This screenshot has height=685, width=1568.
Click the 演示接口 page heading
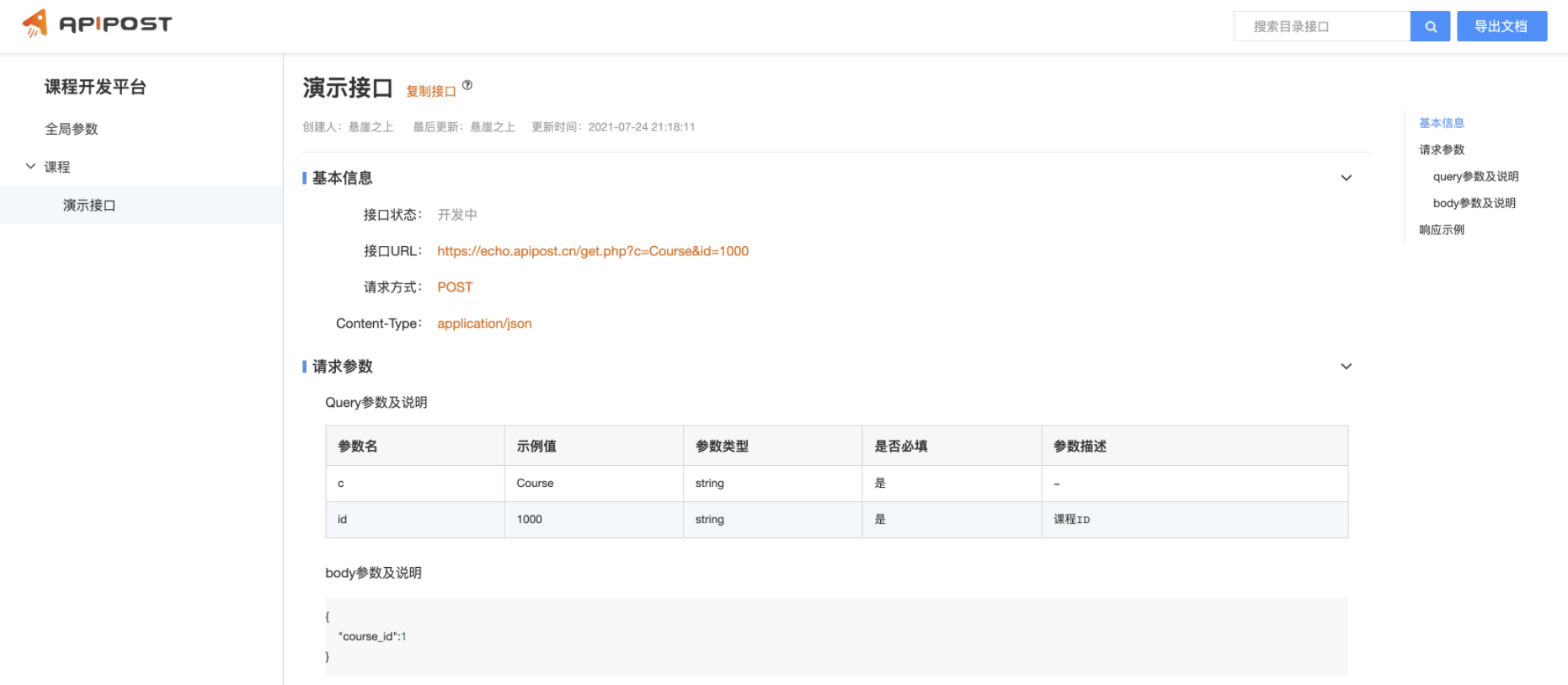click(x=348, y=88)
